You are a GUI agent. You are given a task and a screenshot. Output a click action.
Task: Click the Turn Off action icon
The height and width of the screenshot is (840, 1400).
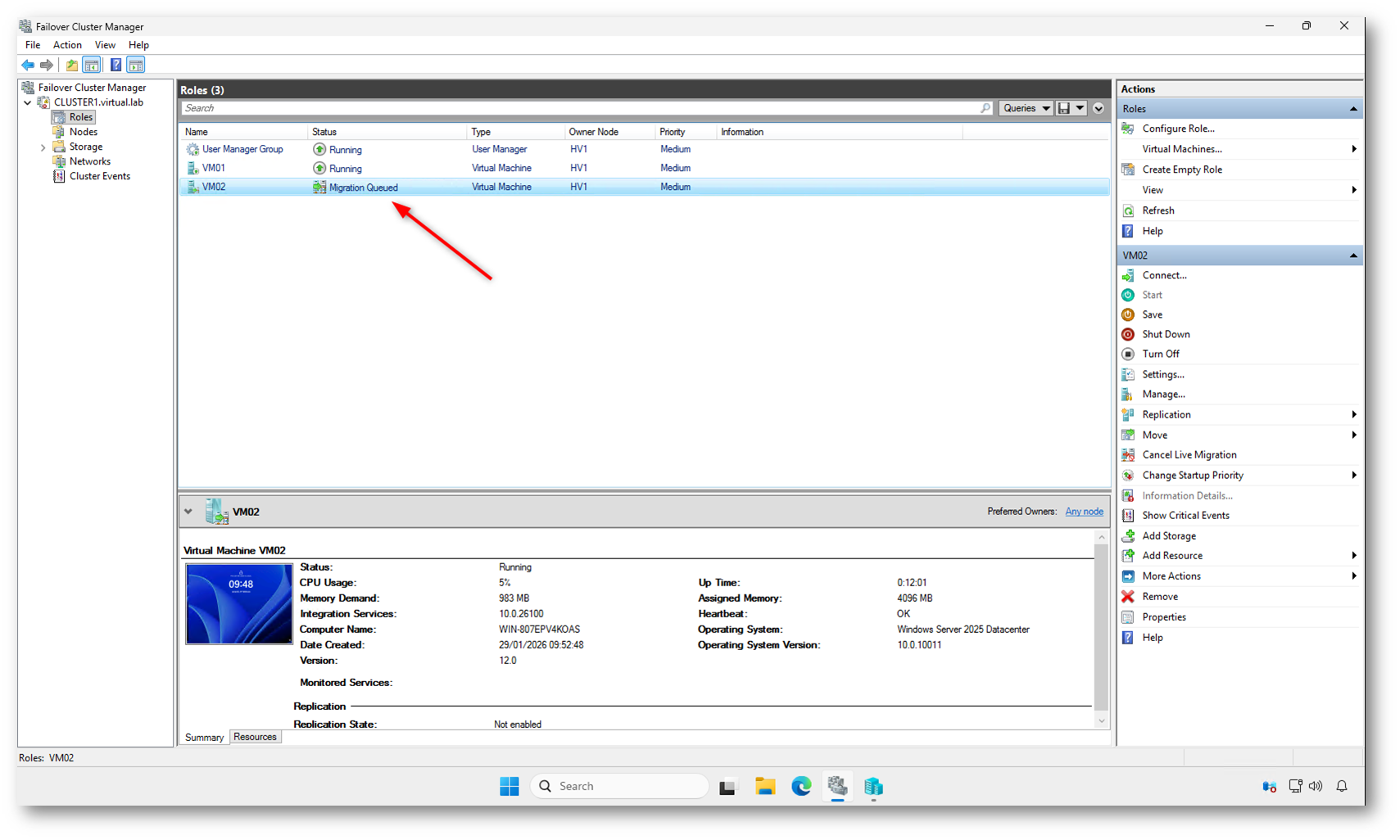1128,354
